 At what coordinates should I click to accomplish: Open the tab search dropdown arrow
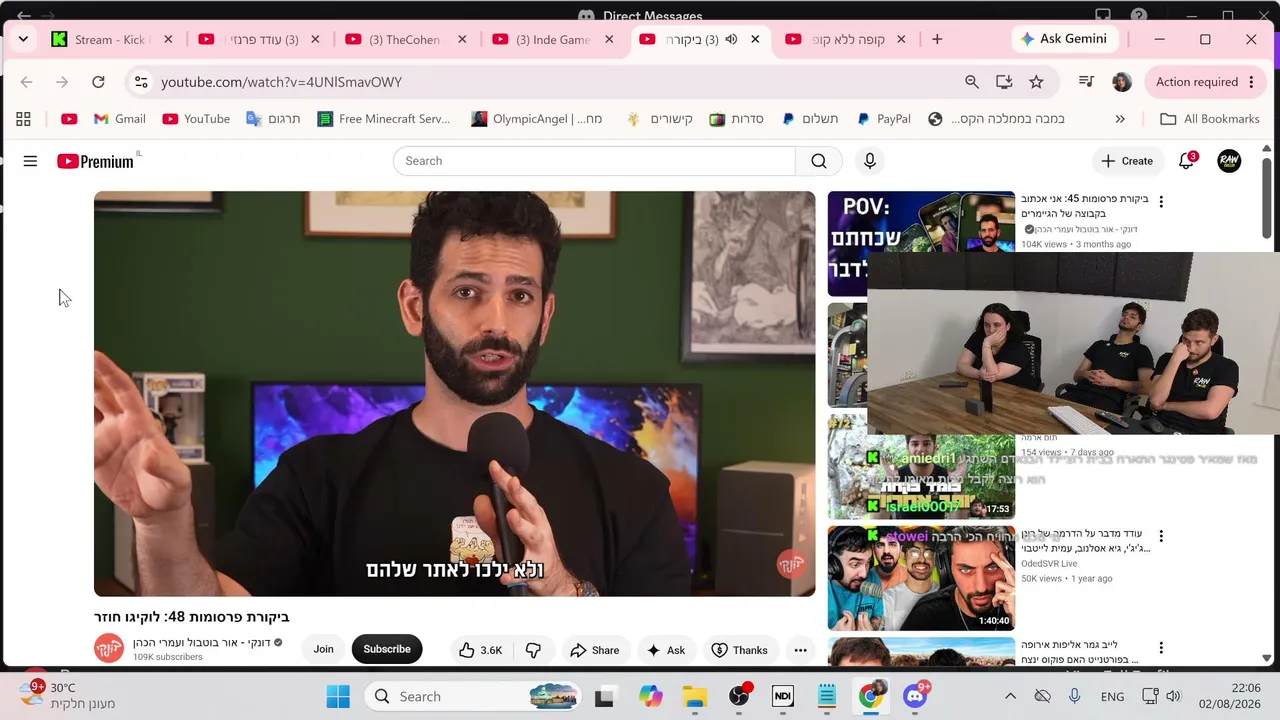[23, 39]
